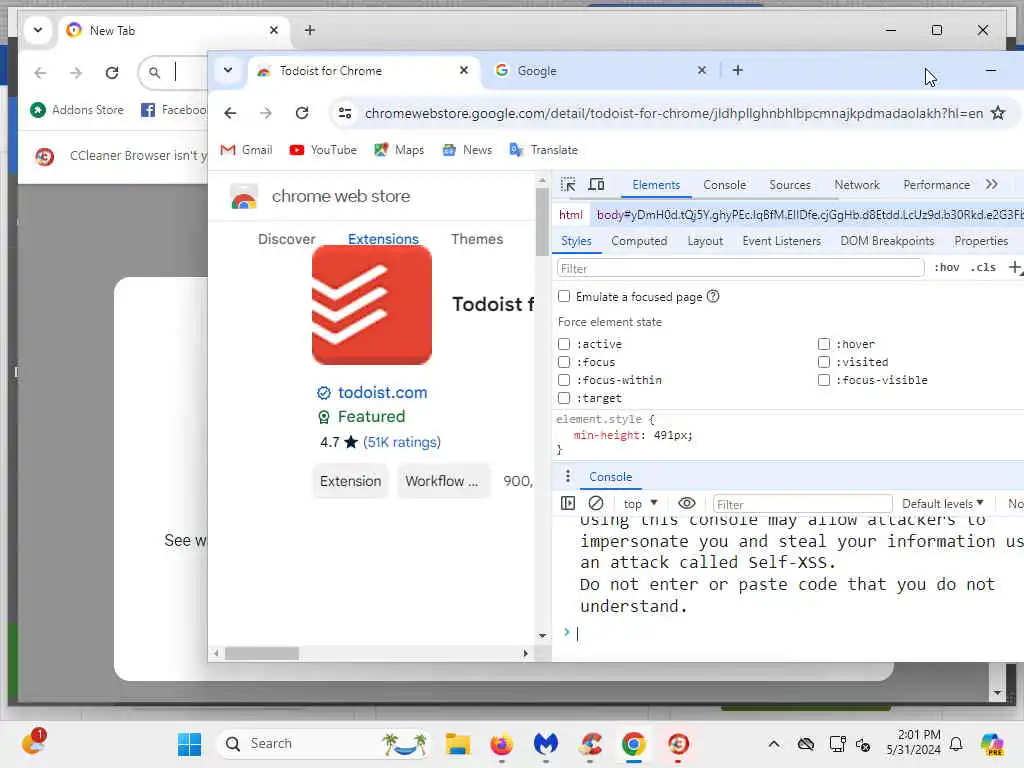1024x768 pixels.
Task: Open the todoist.com publisher link
Action: coord(382,392)
